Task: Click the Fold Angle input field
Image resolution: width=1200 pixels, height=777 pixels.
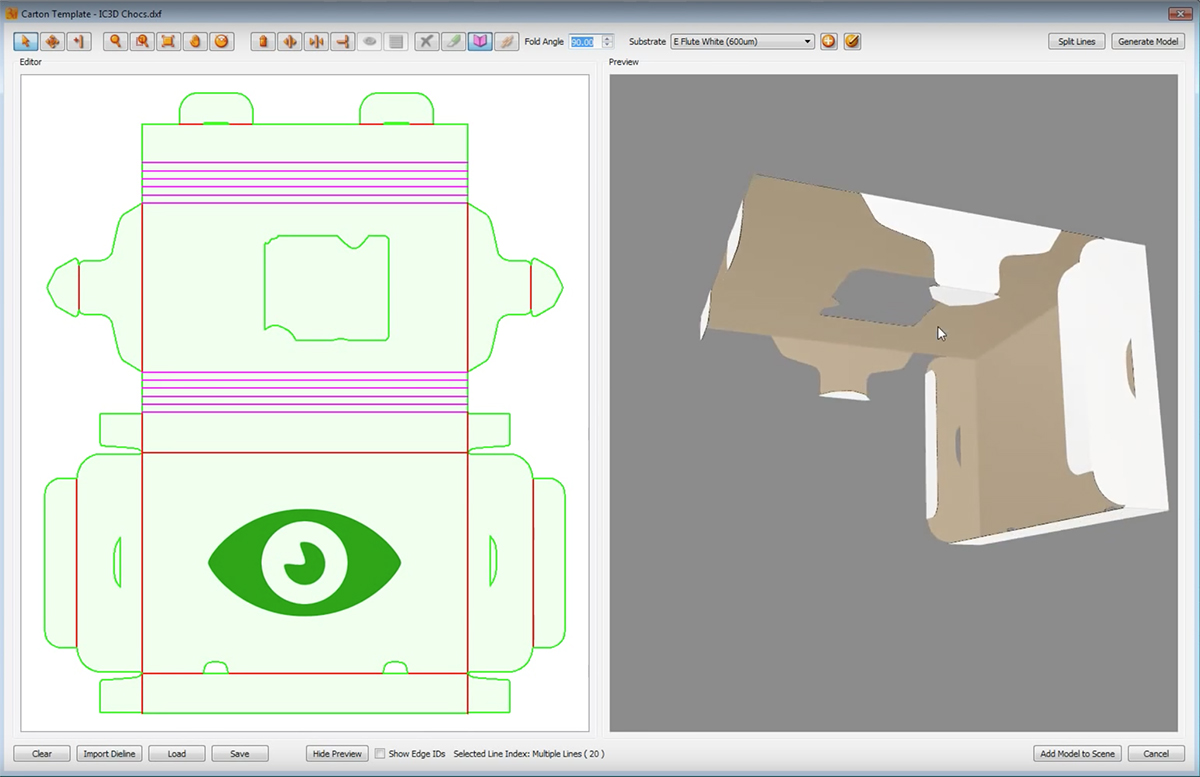Action: pyautogui.click(x=583, y=42)
